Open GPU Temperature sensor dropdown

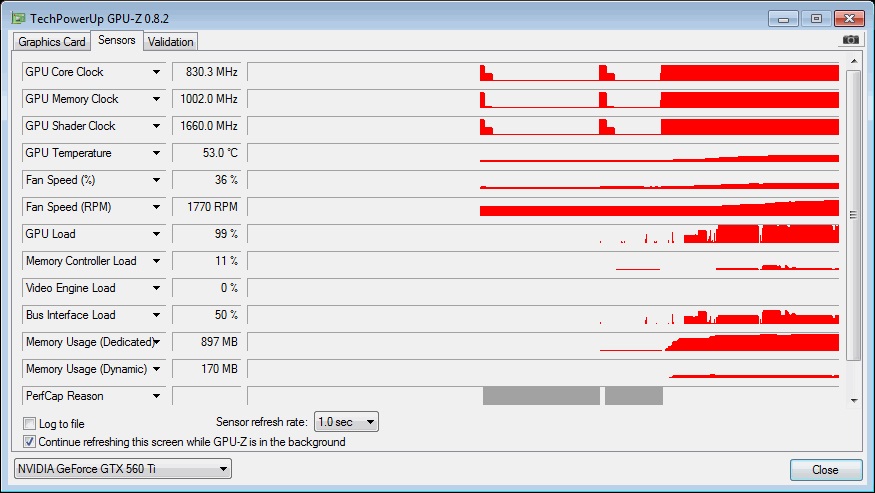click(x=156, y=153)
